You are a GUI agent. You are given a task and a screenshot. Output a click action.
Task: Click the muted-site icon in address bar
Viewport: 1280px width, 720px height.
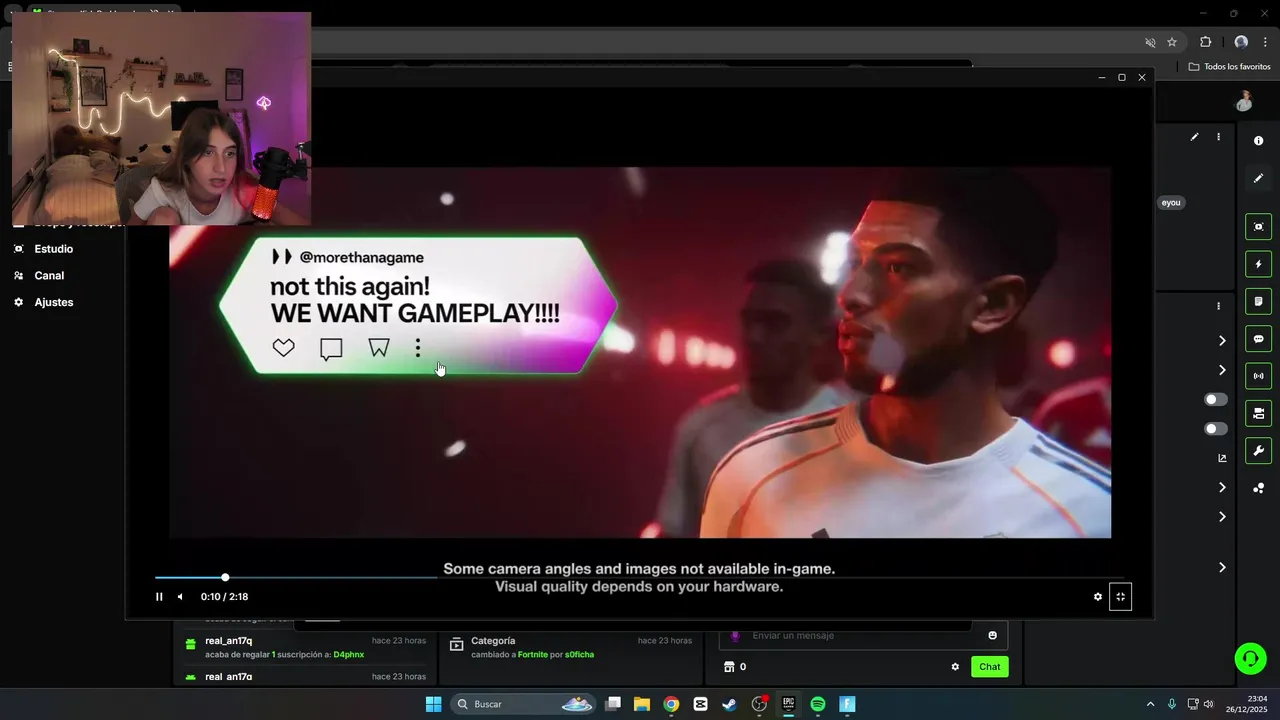(x=1150, y=42)
